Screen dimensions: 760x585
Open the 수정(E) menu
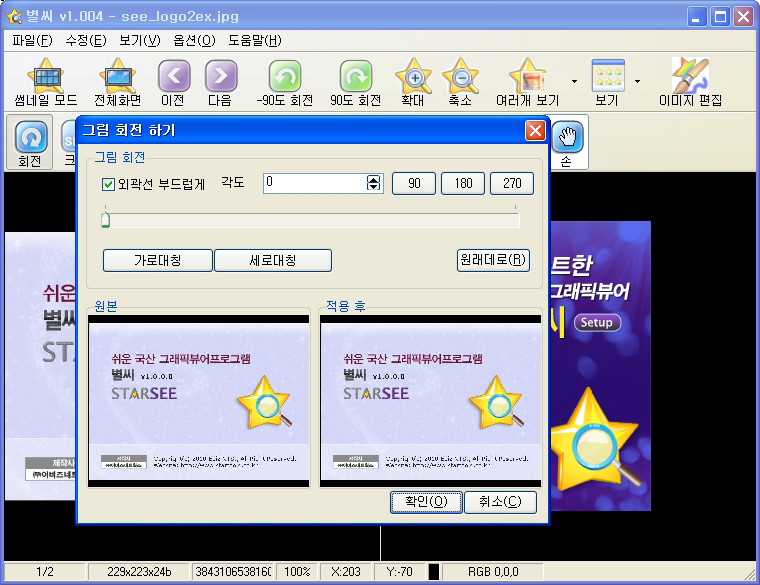click(x=86, y=41)
